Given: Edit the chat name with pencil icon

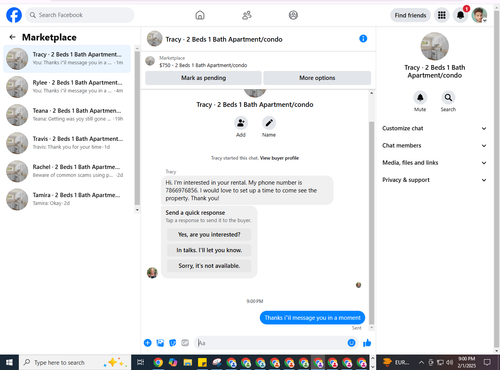Looking at the screenshot, I should (x=269, y=123).
